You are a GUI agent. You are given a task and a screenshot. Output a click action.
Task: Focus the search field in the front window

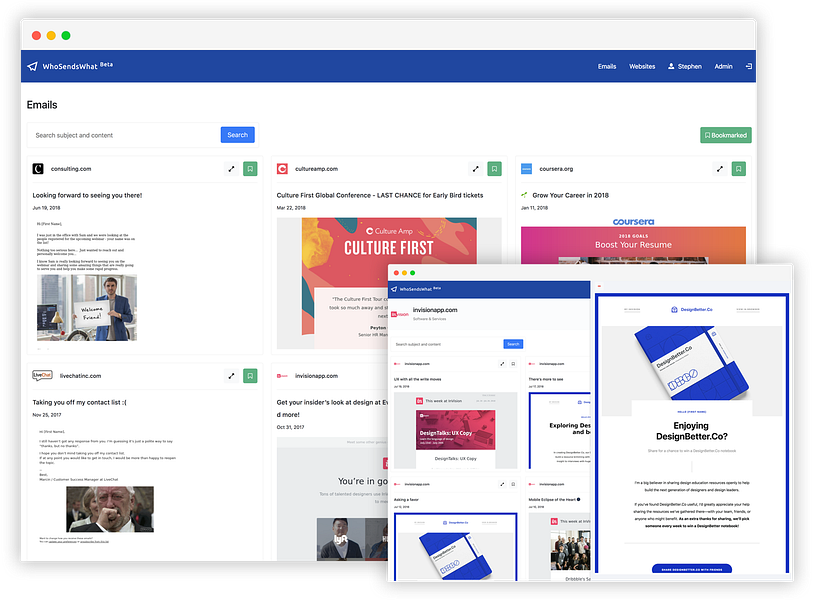pos(448,344)
